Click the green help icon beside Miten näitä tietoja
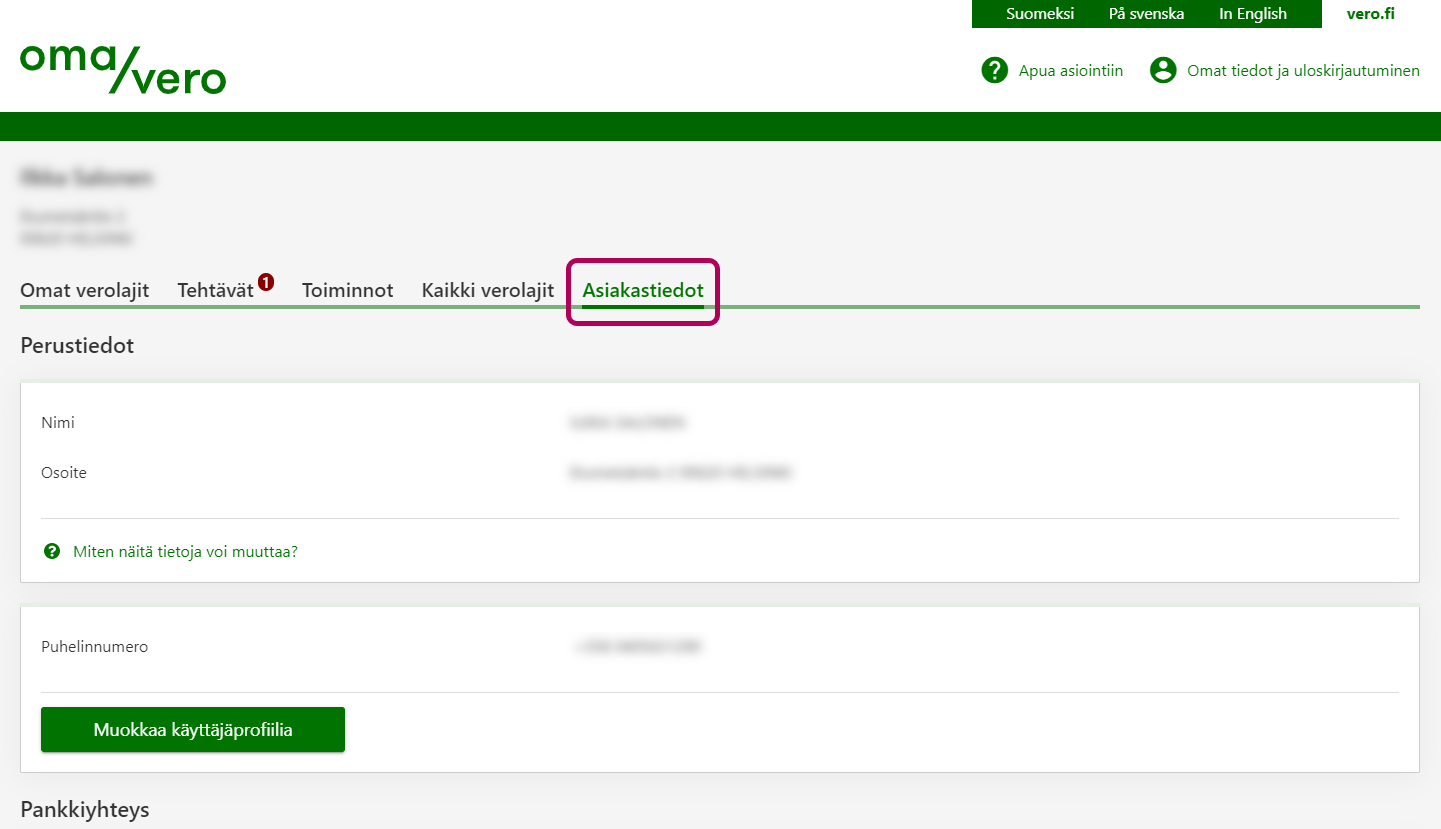1441x829 pixels. [52, 551]
